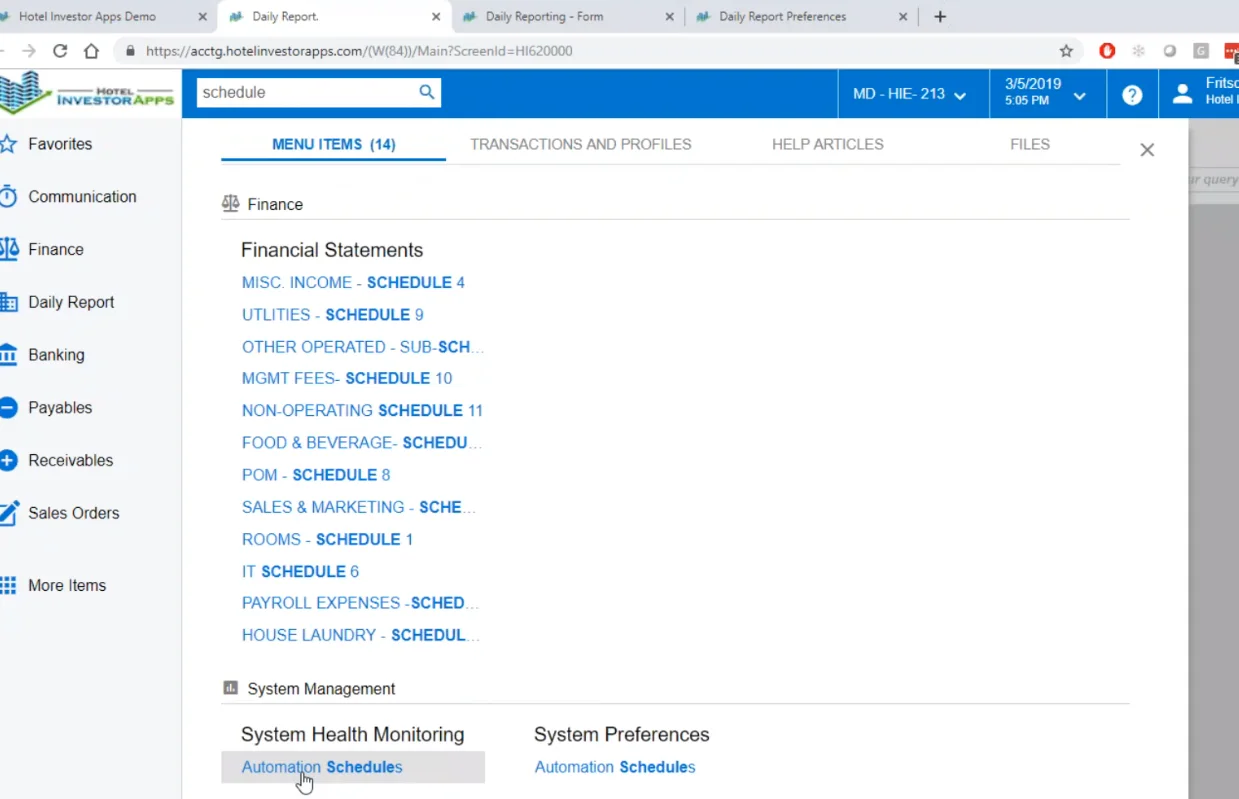The image size is (1239, 799).
Task: Expand the 3/5/2019 date dropdown
Action: click(1048, 94)
